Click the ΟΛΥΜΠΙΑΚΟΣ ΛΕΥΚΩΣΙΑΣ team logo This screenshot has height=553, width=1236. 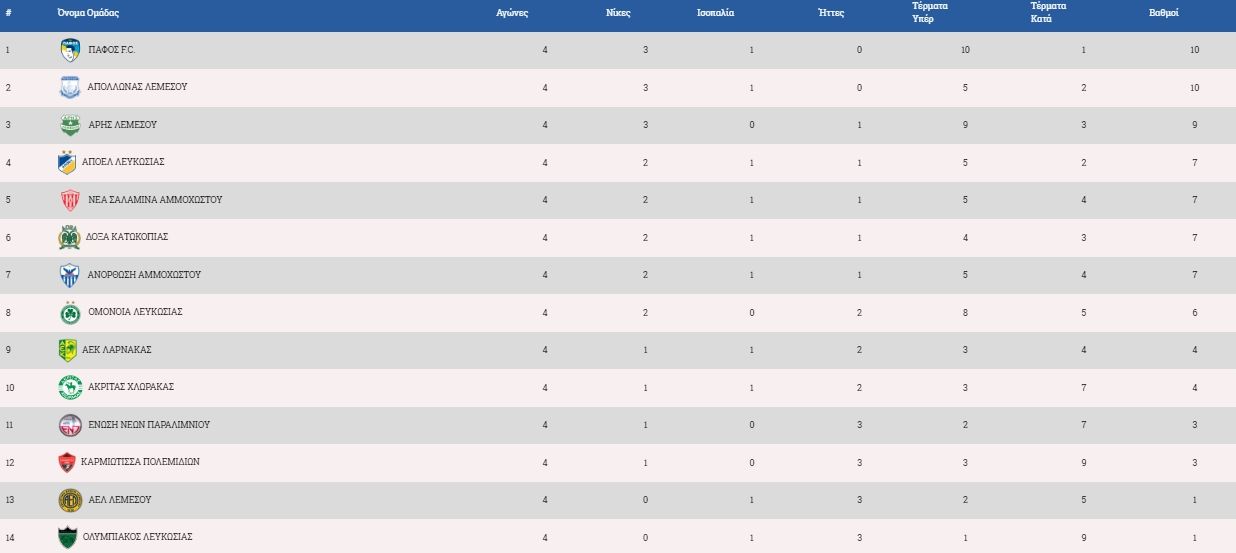point(68,537)
